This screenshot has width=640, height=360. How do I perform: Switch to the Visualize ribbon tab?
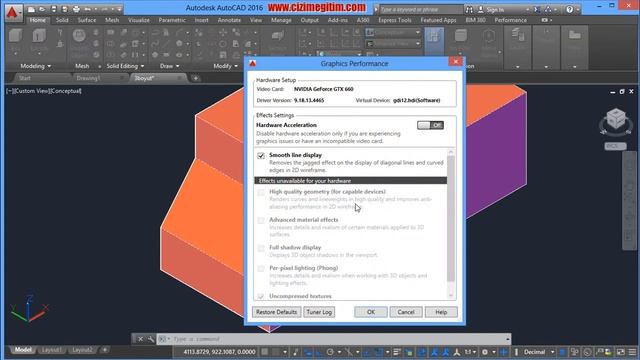[139, 20]
